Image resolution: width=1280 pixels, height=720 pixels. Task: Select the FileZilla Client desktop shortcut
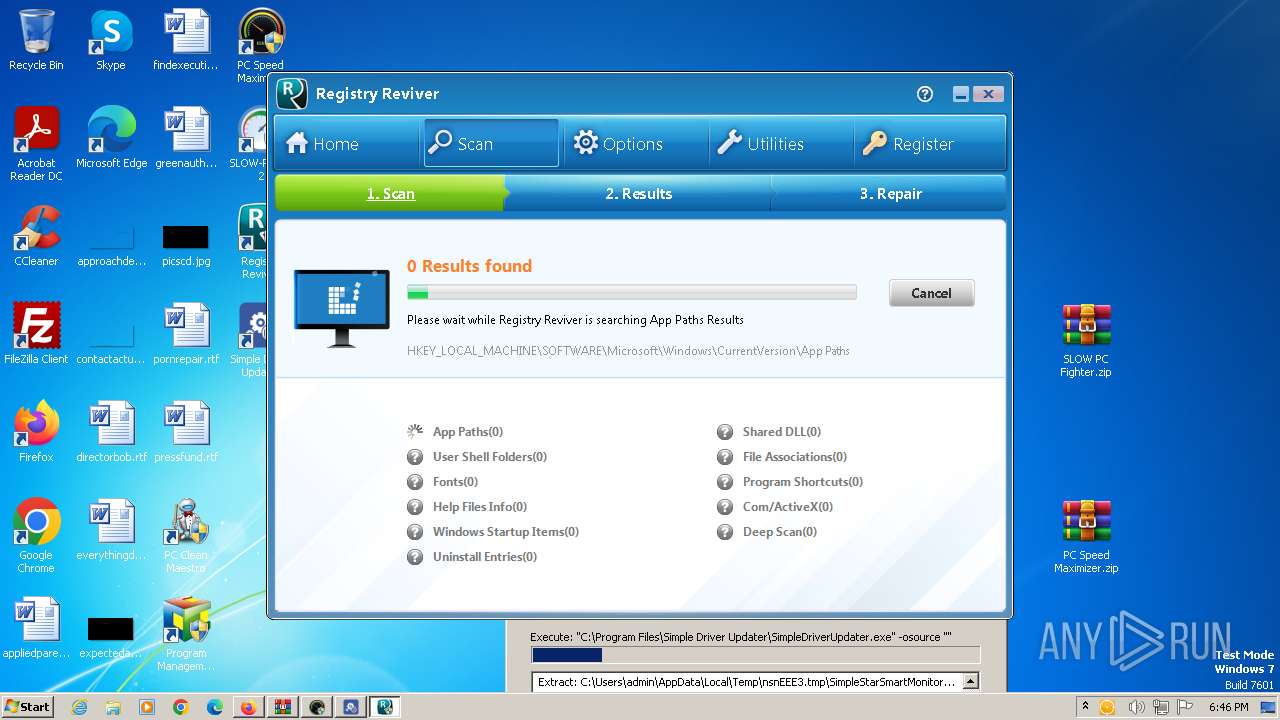click(36, 334)
